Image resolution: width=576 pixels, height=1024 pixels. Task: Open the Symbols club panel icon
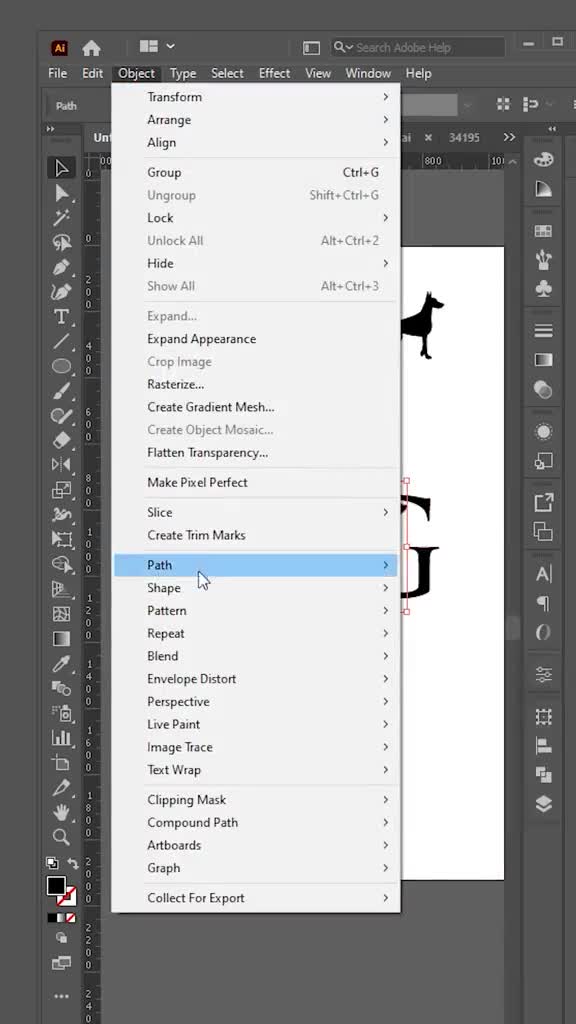[543, 288]
